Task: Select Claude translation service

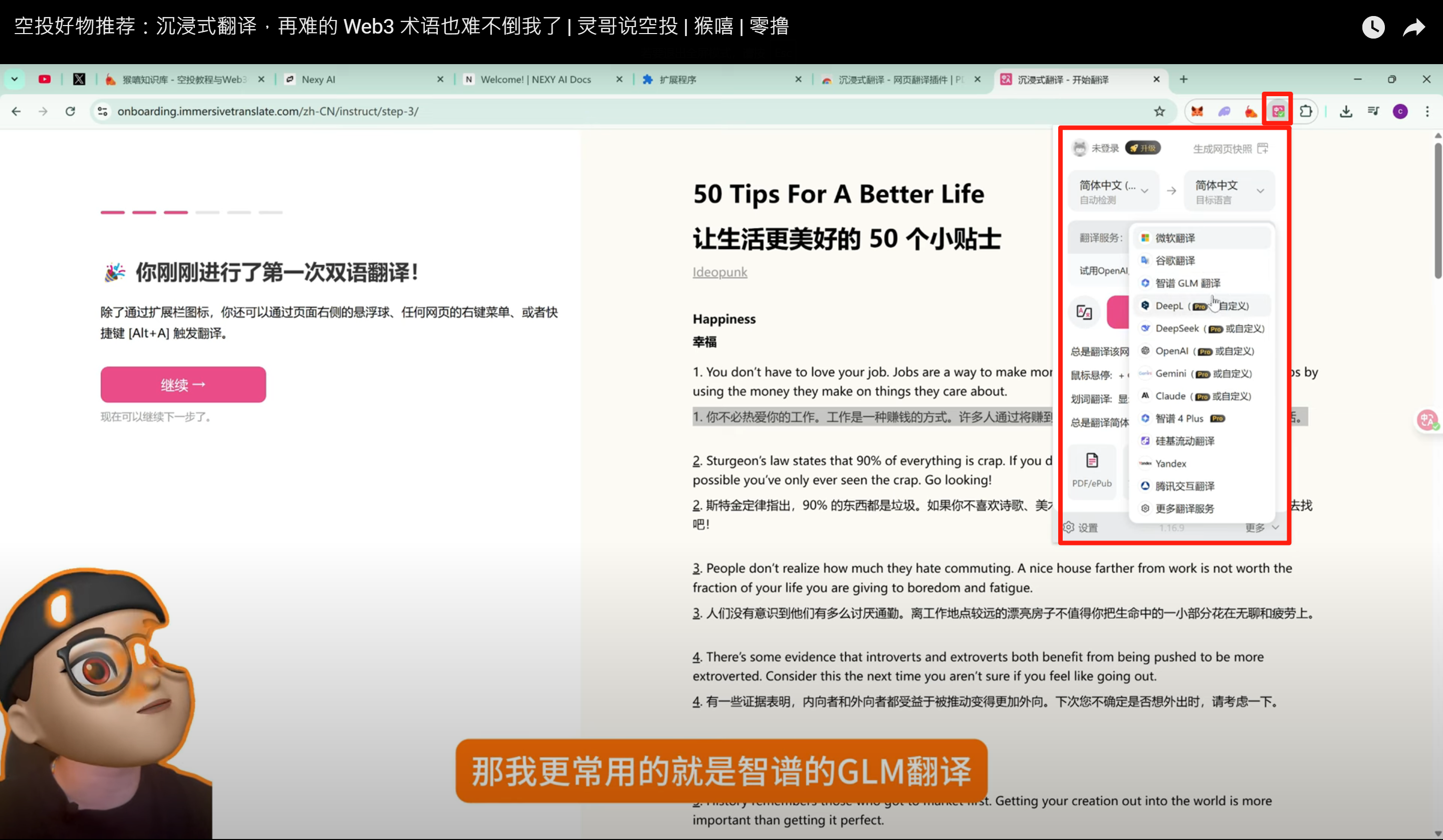Action: [x=1201, y=396]
